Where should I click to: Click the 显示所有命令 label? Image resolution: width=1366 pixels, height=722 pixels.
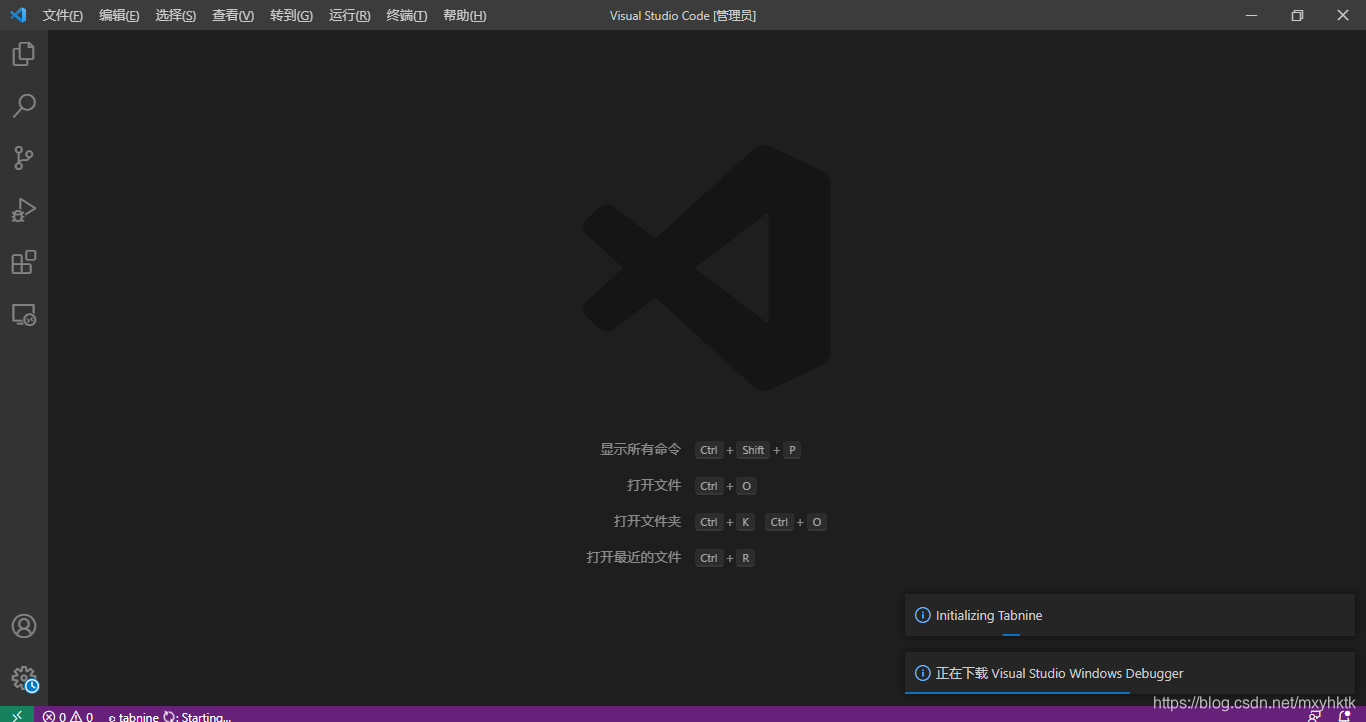[640, 450]
